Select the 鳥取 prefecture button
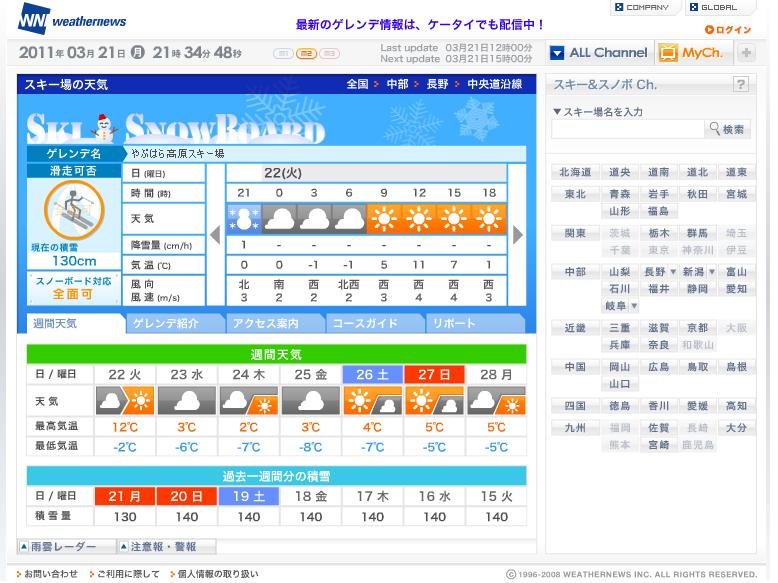The image size is (778, 583). [697, 367]
